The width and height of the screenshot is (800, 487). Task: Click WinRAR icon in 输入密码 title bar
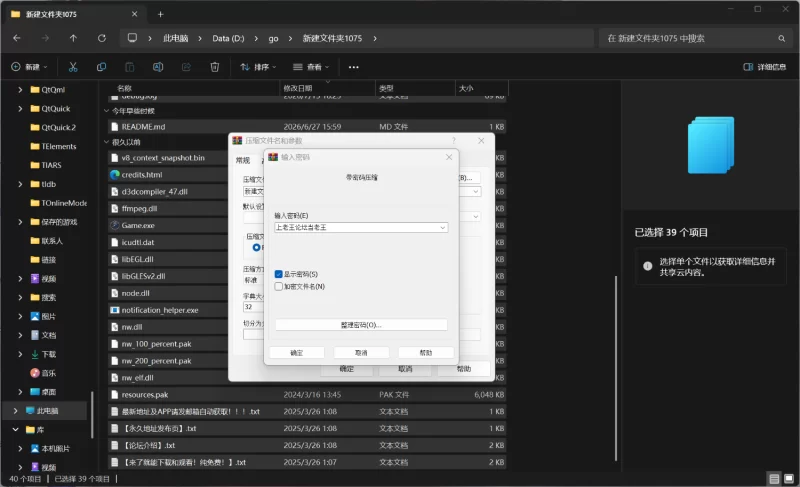tap(273, 157)
